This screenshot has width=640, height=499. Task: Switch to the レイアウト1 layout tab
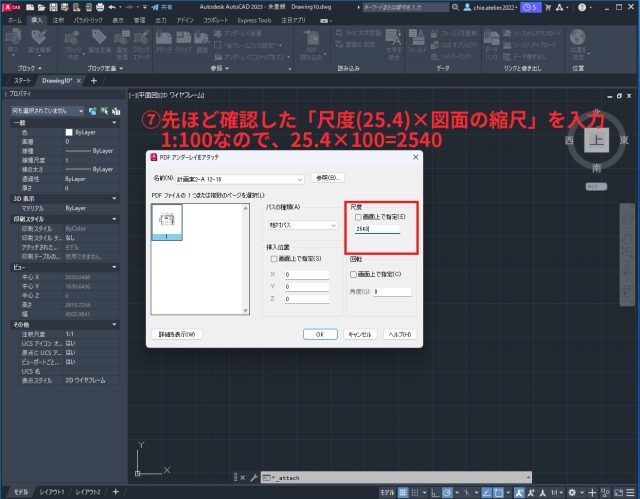coord(50,492)
